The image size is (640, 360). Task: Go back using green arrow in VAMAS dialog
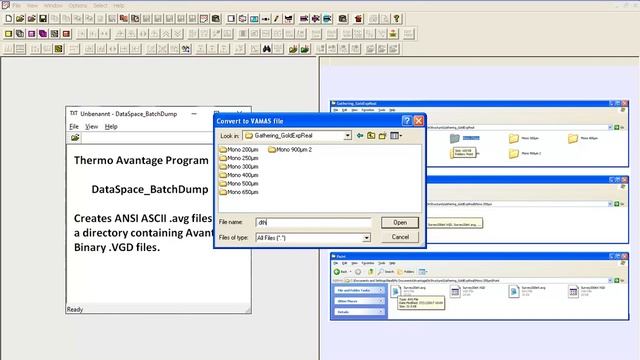point(360,136)
